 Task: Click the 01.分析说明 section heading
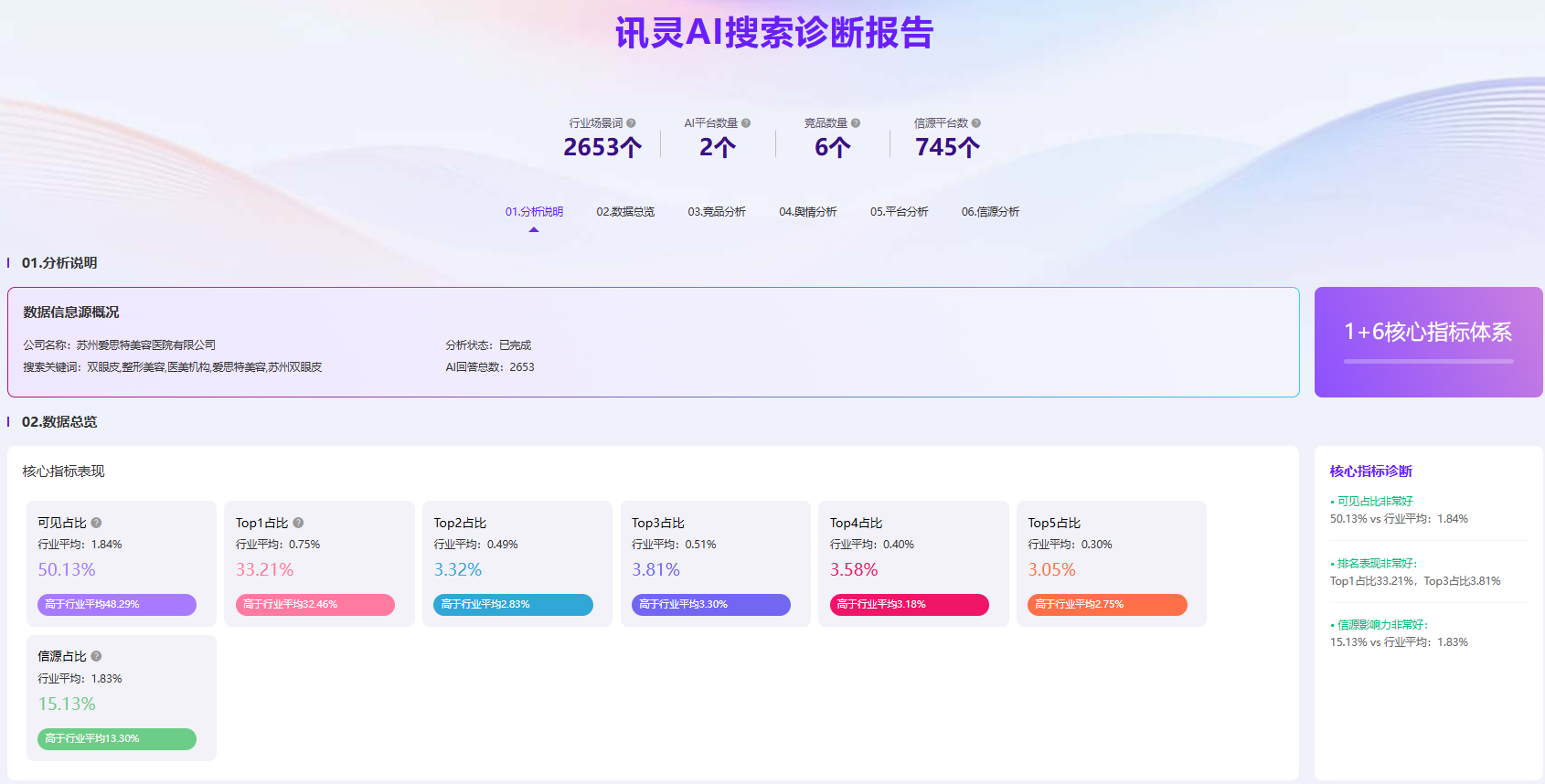tap(59, 263)
